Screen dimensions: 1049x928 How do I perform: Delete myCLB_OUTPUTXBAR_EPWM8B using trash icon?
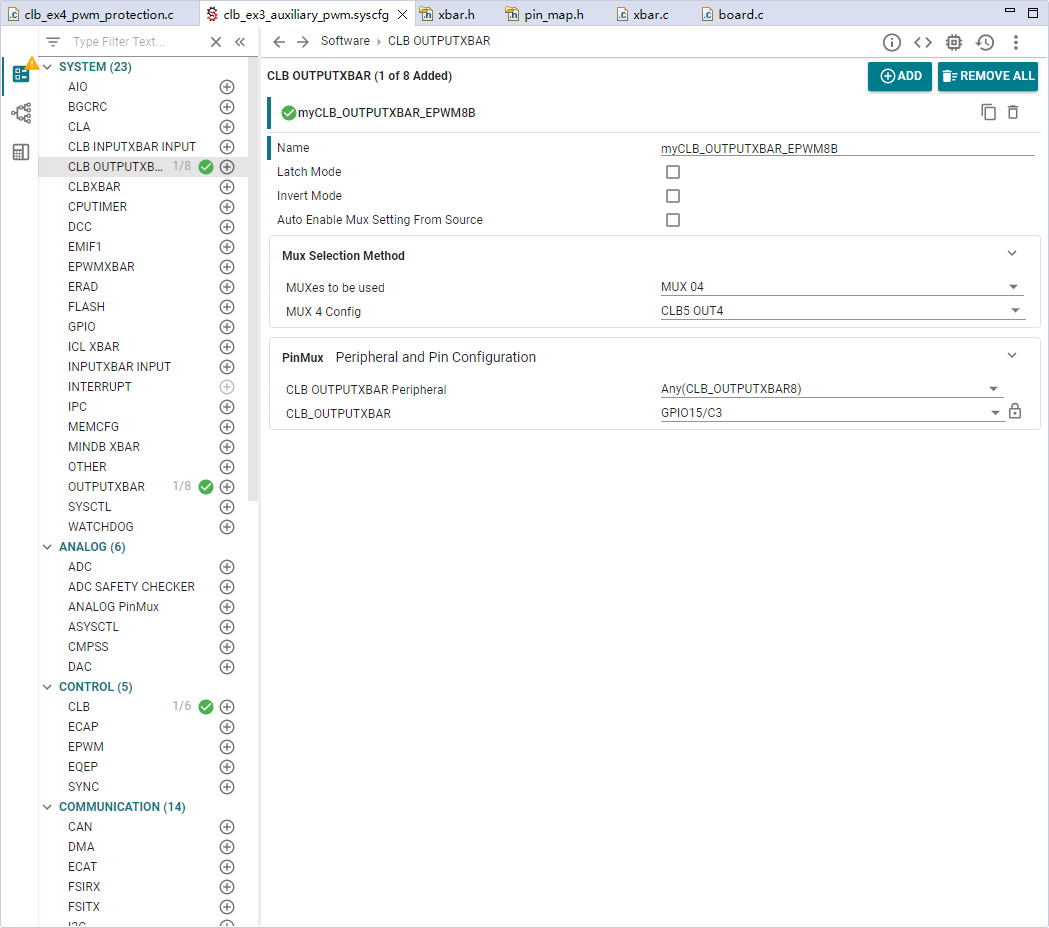[1013, 112]
